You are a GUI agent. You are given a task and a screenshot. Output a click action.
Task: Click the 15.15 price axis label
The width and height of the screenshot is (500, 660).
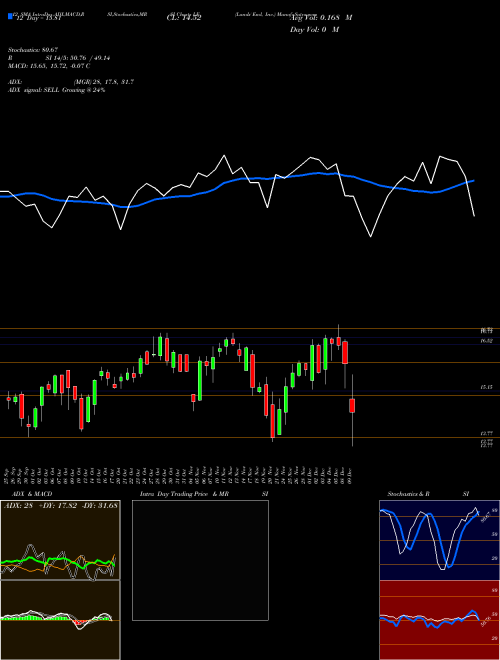pos(487,387)
